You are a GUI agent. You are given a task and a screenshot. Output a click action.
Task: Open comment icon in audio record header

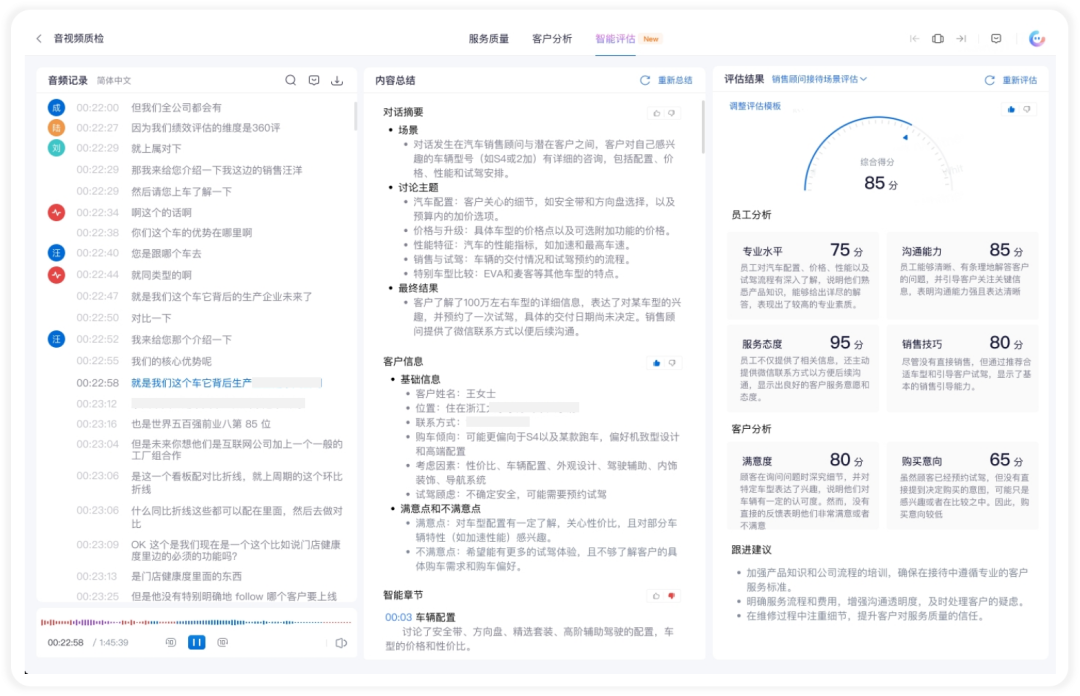314,80
